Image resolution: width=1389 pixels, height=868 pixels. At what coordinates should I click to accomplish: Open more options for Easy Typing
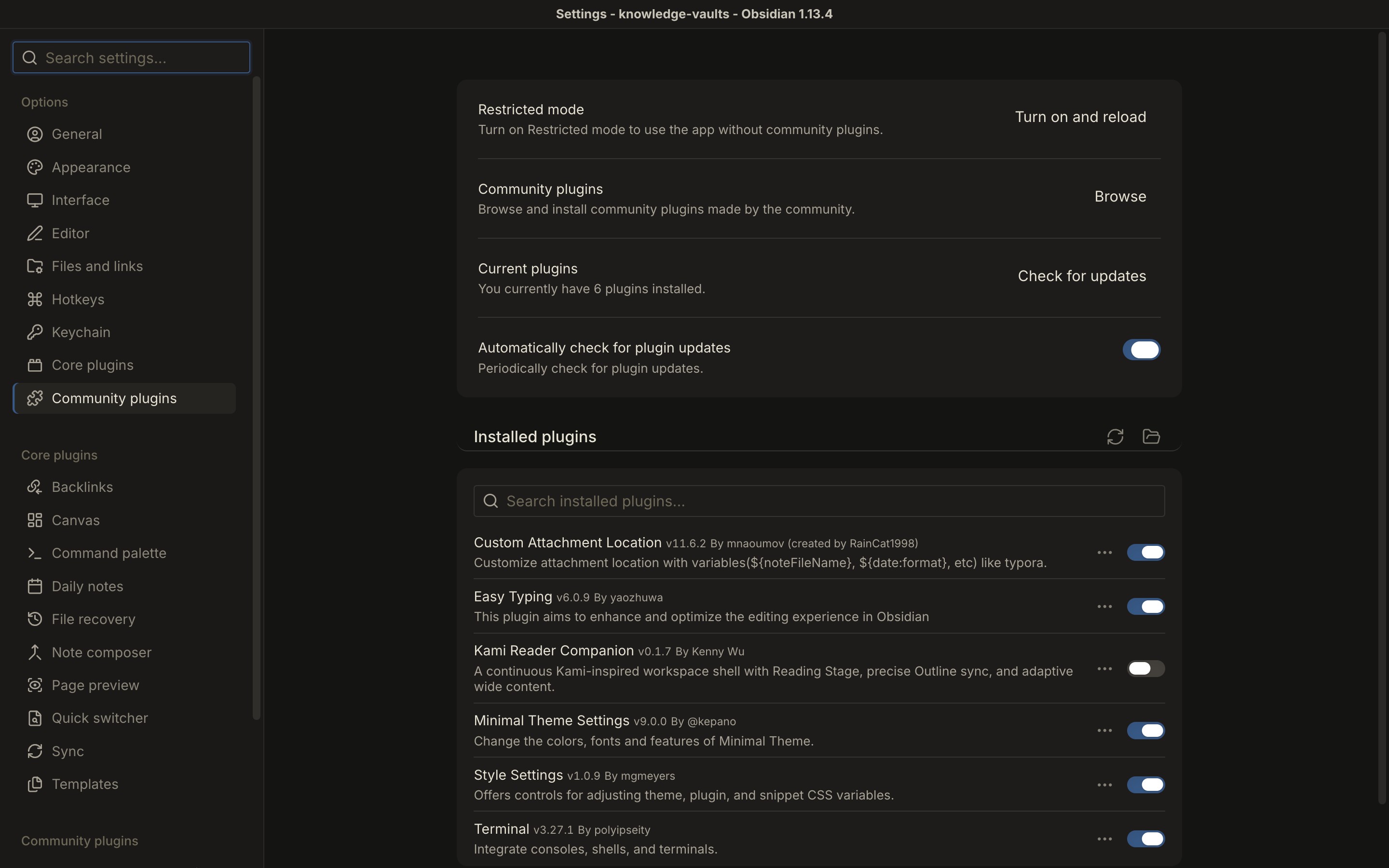(1104, 607)
